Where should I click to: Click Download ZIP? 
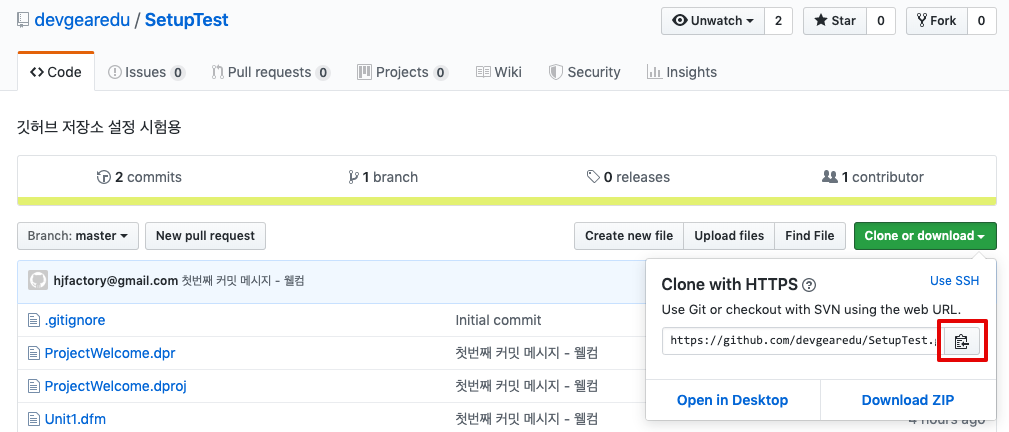[907, 400]
